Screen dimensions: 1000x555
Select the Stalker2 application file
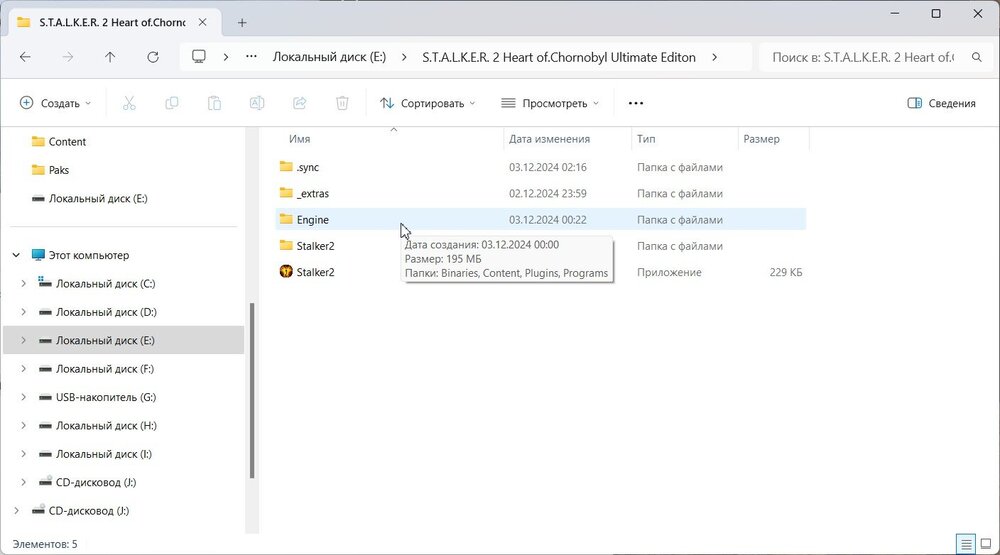315,272
